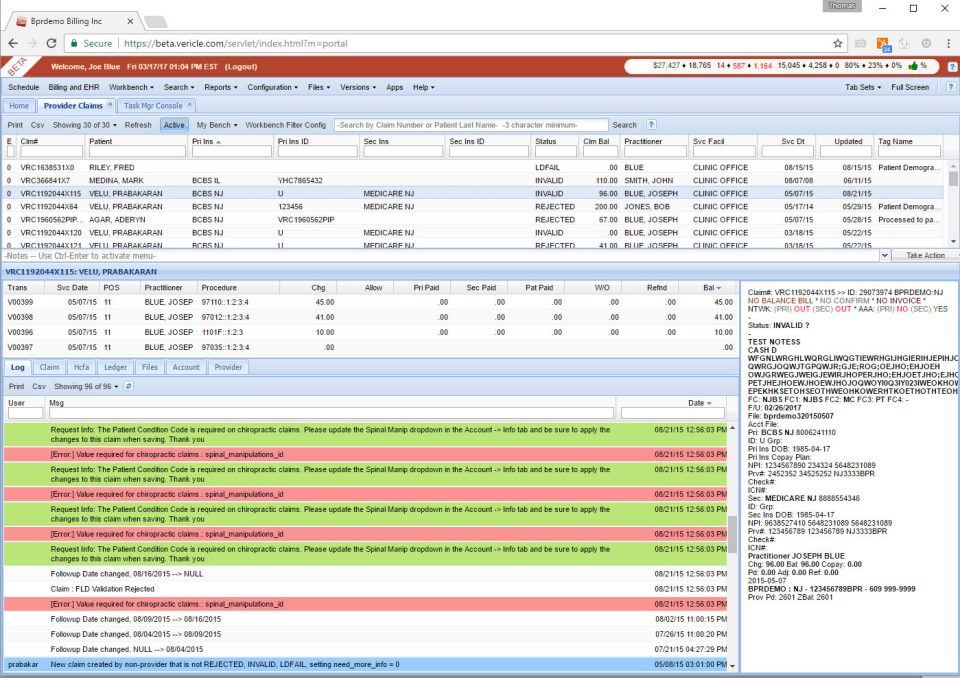Toggle the Csv export option in claims toolbar
The height and width of the screenshot is (678, 960).
tap(39, 125)
